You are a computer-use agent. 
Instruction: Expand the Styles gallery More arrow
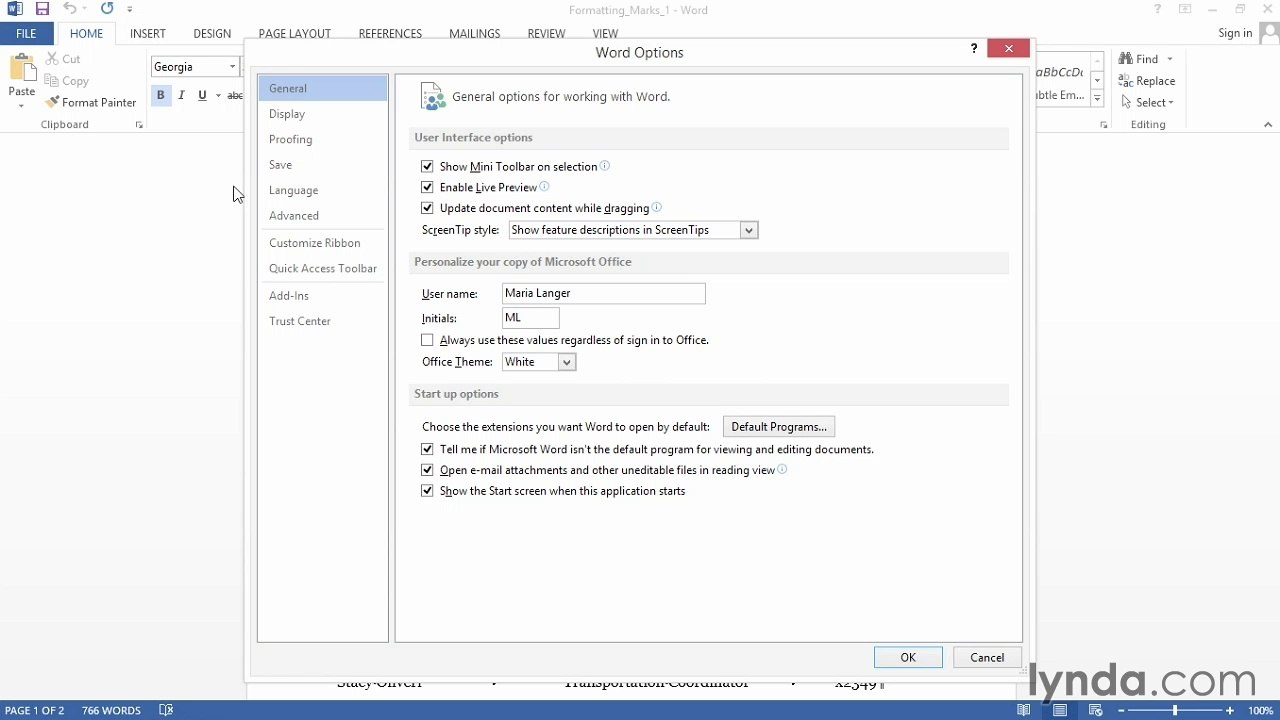click(1097, 98)
